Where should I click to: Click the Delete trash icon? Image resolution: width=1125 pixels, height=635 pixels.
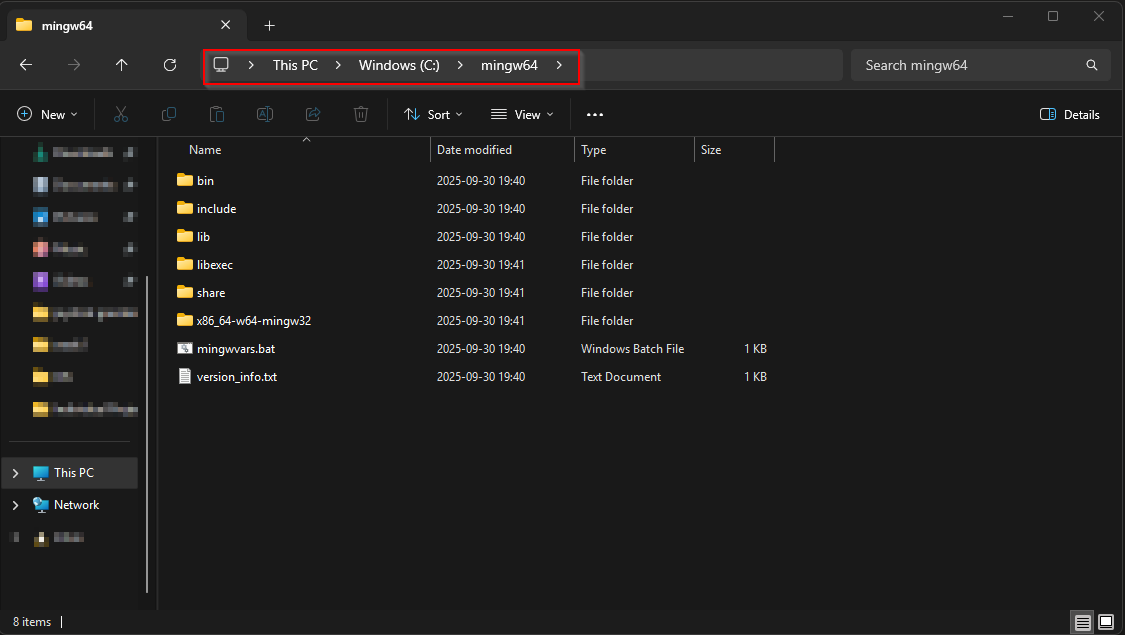pos(361,115)
